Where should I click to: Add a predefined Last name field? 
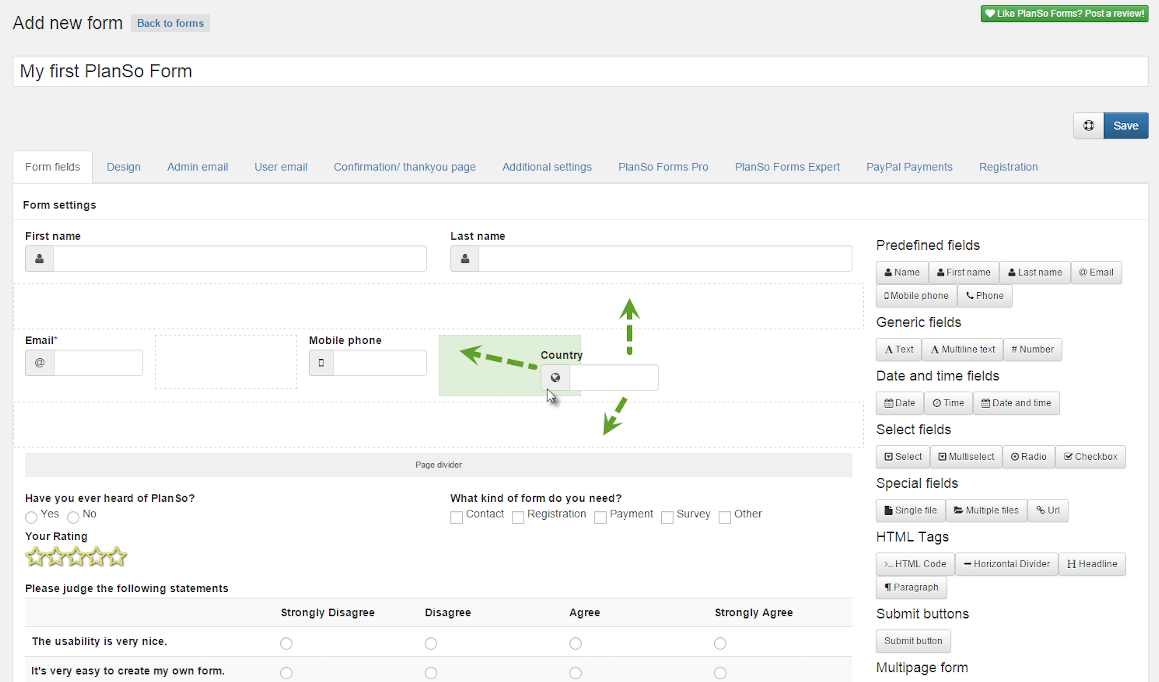[x=1035, y=273]
